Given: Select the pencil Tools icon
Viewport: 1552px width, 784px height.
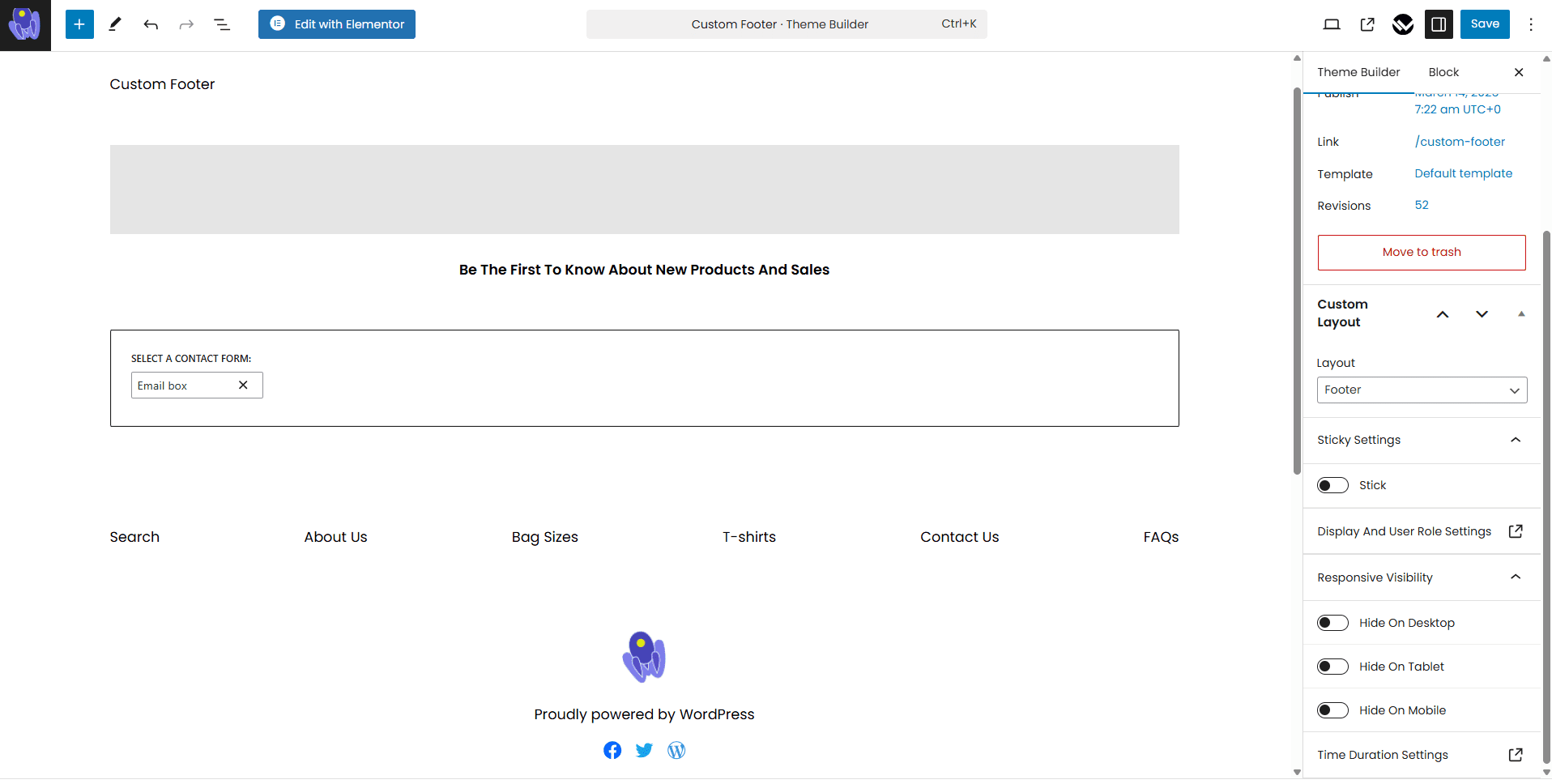Looking at the screenshot, I should 115,24.
